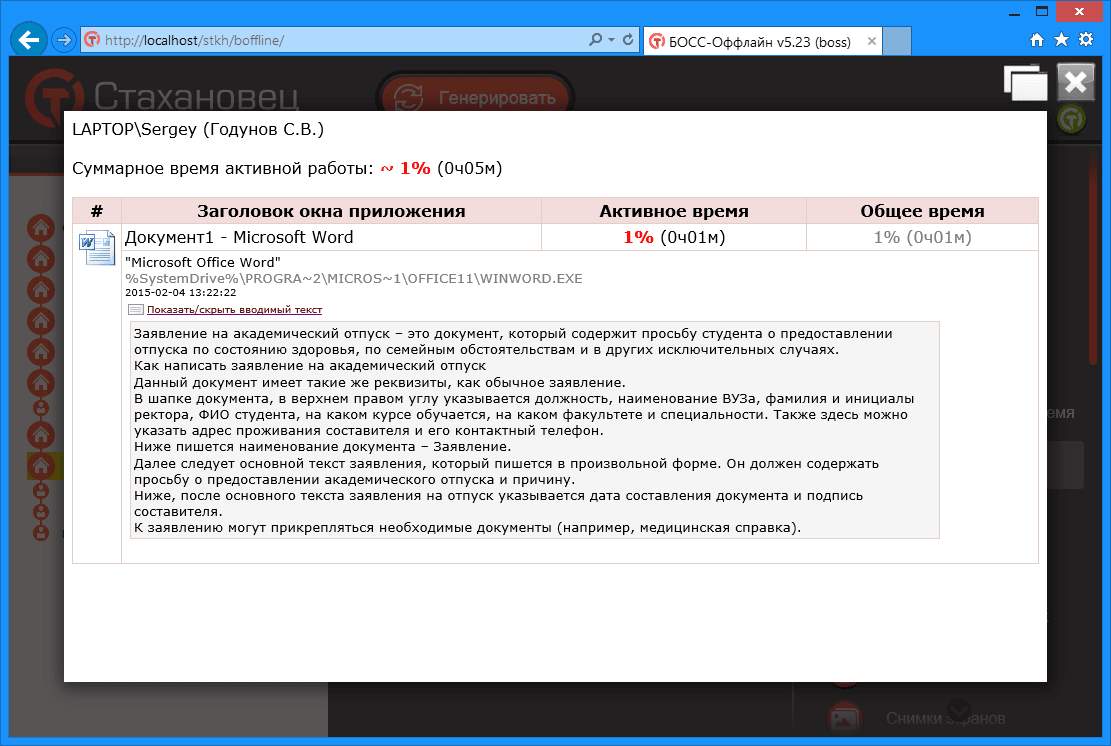Screen dimensions: 1111x746
Task: Click the search magnifier in the address bar
Action: point(595,40)
